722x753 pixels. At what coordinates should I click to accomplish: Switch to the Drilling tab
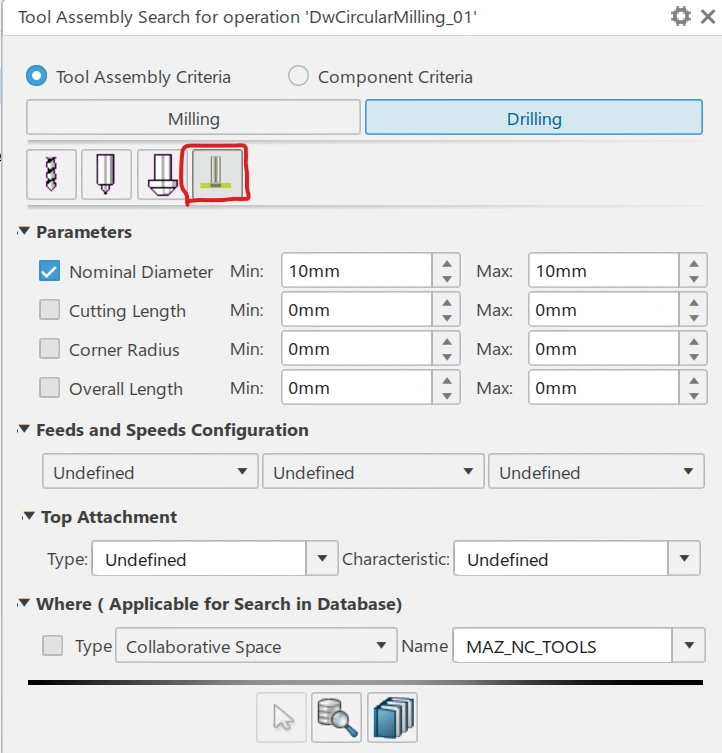(534, 118)
